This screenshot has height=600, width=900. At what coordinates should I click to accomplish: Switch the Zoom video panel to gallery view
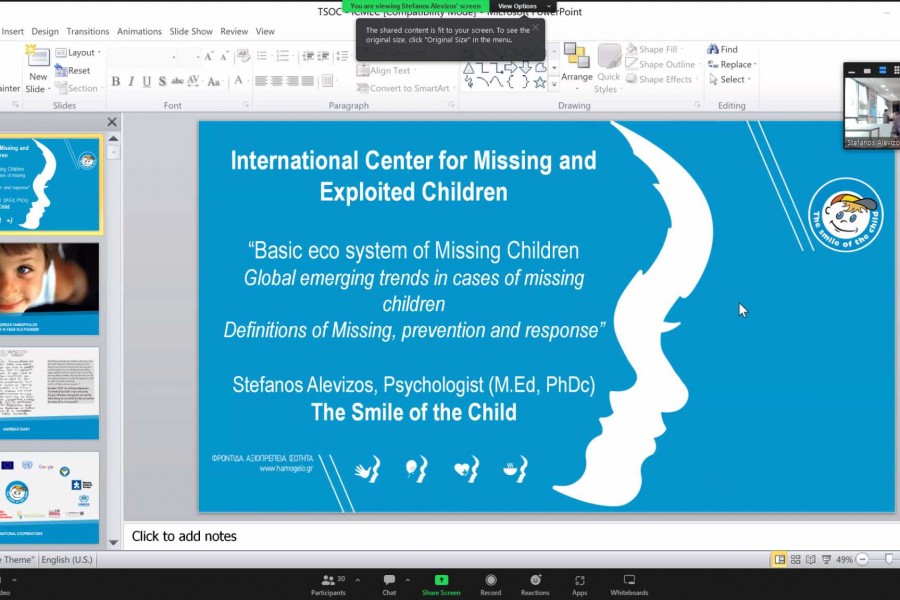pos(897,71)
